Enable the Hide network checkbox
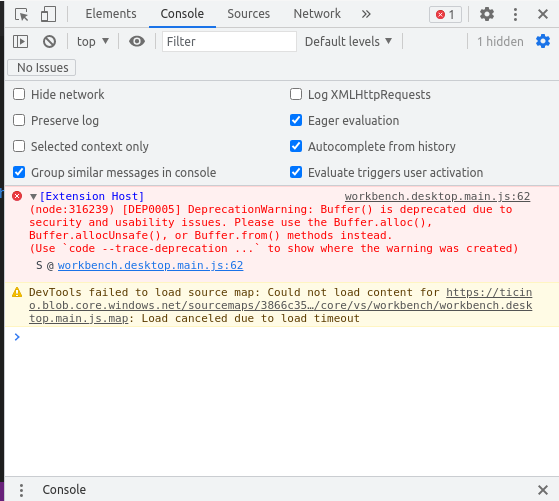Screen dimensions: 559x501 coord(19,94)
